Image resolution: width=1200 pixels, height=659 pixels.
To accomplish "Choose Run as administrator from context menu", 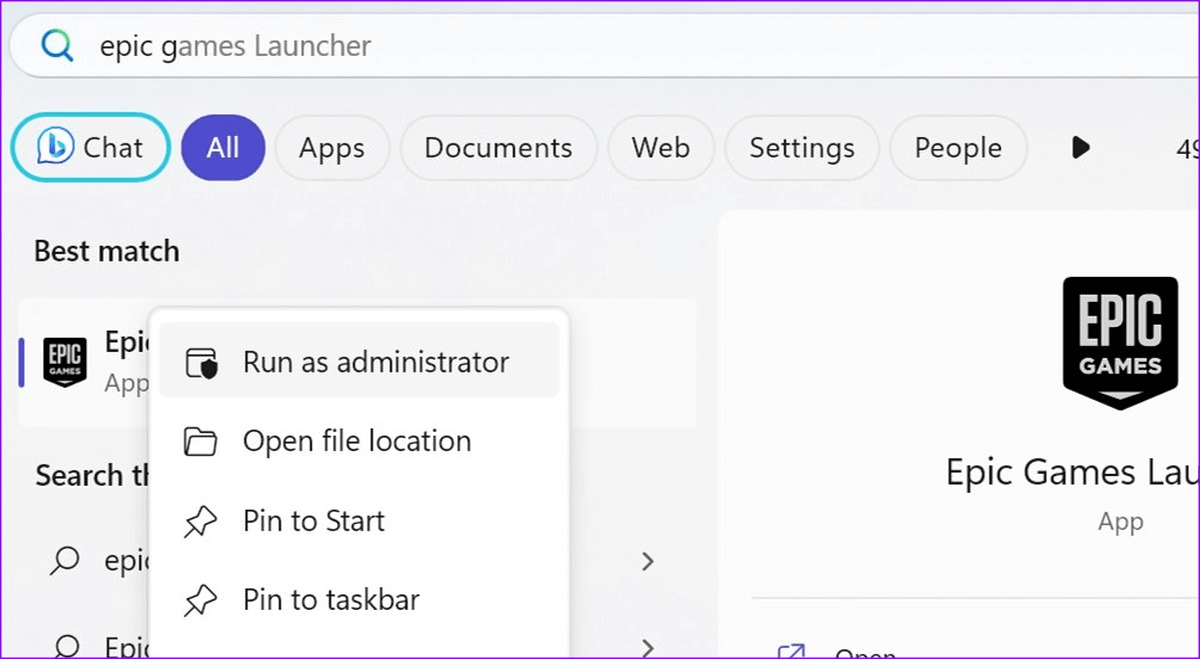I will point(375,362).
